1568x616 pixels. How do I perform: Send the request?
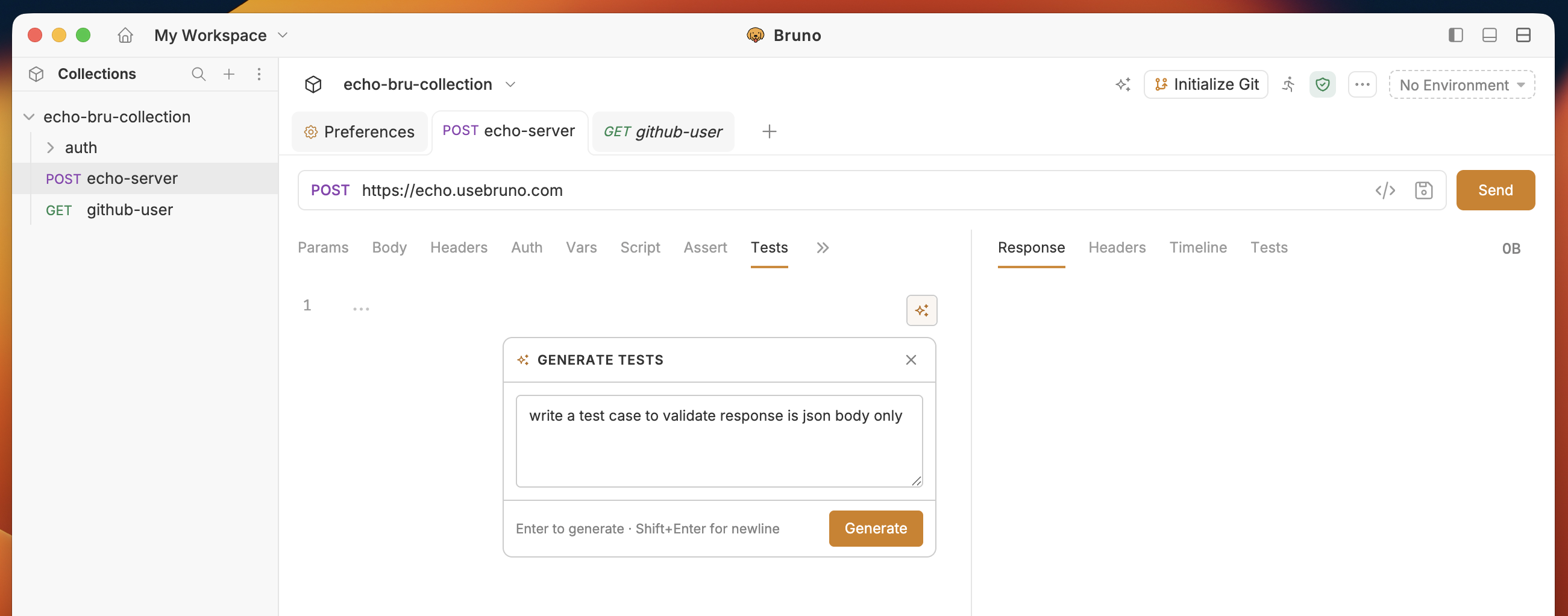click(x=1495, y=190)
